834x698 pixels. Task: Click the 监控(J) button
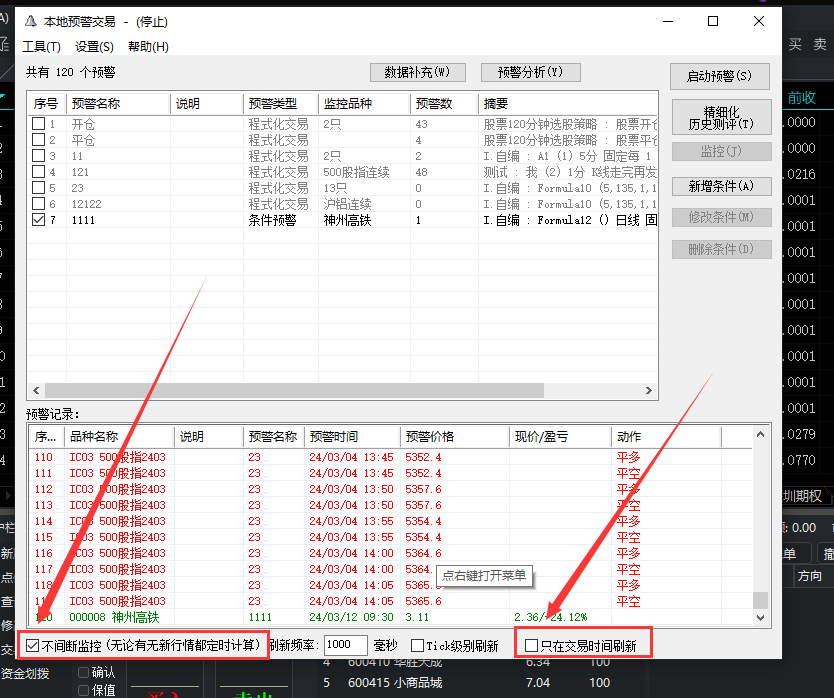click(x=721, y=152)
